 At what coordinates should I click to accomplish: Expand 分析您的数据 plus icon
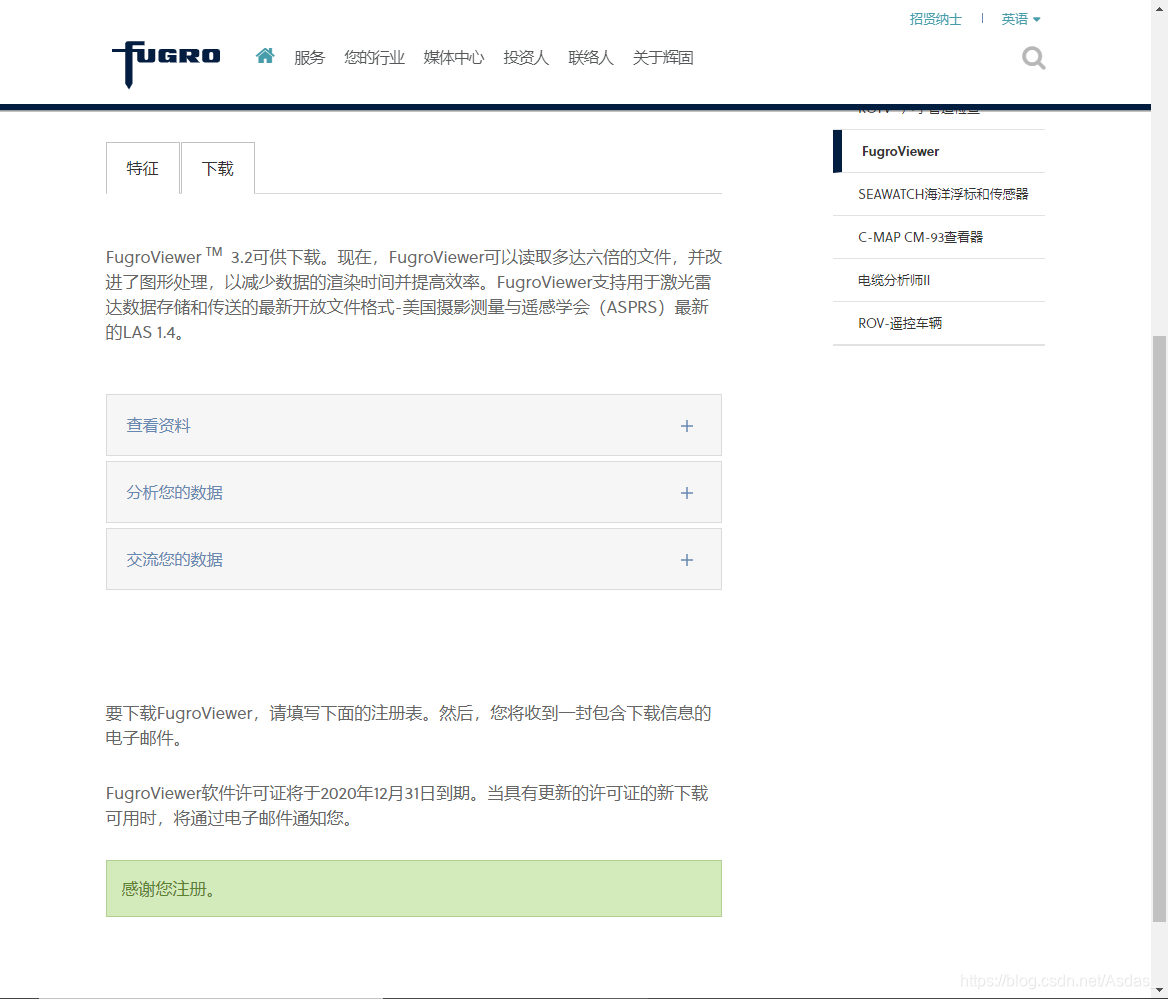[687, 493]
